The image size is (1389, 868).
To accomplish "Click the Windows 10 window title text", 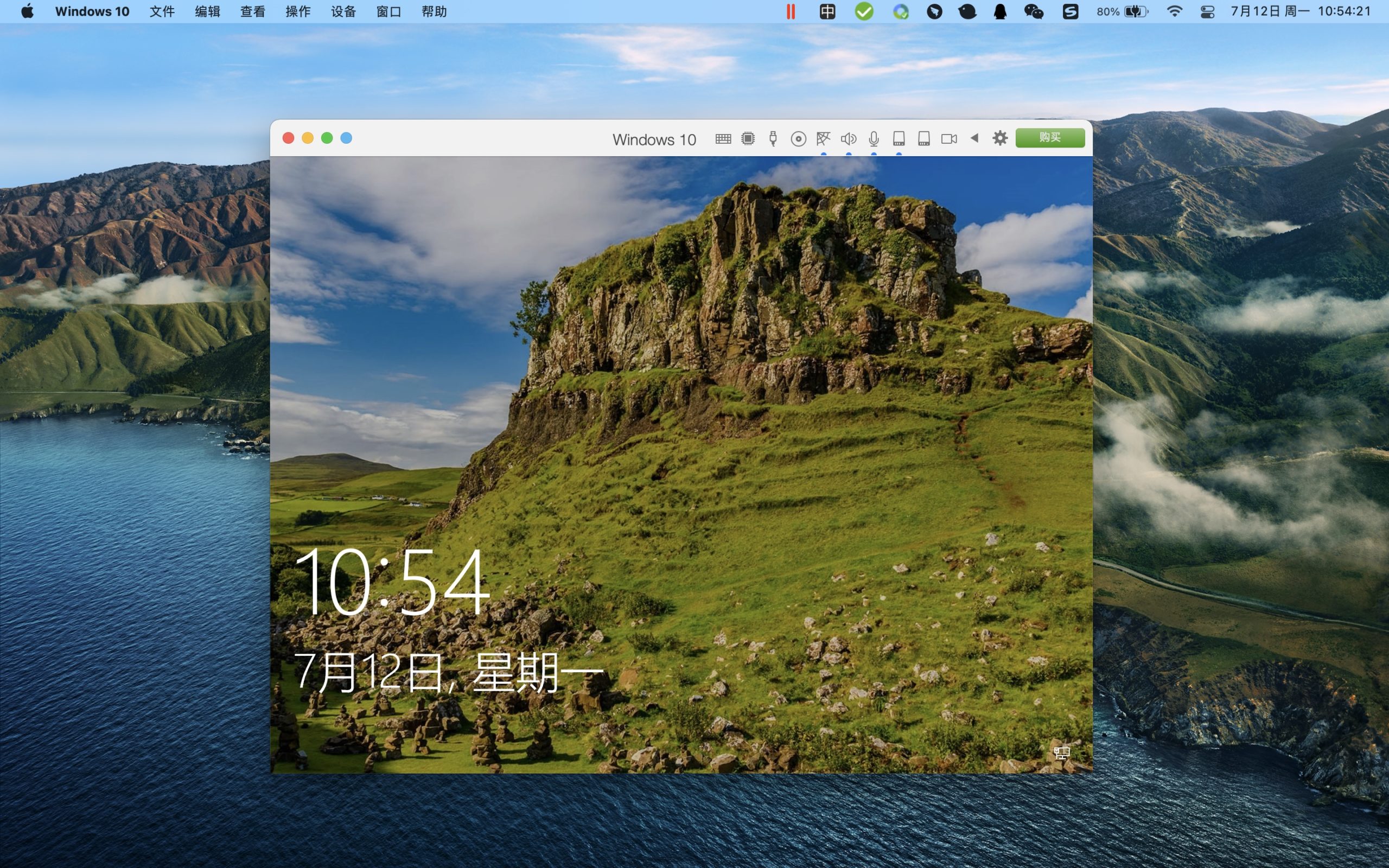I will (654, 139).
